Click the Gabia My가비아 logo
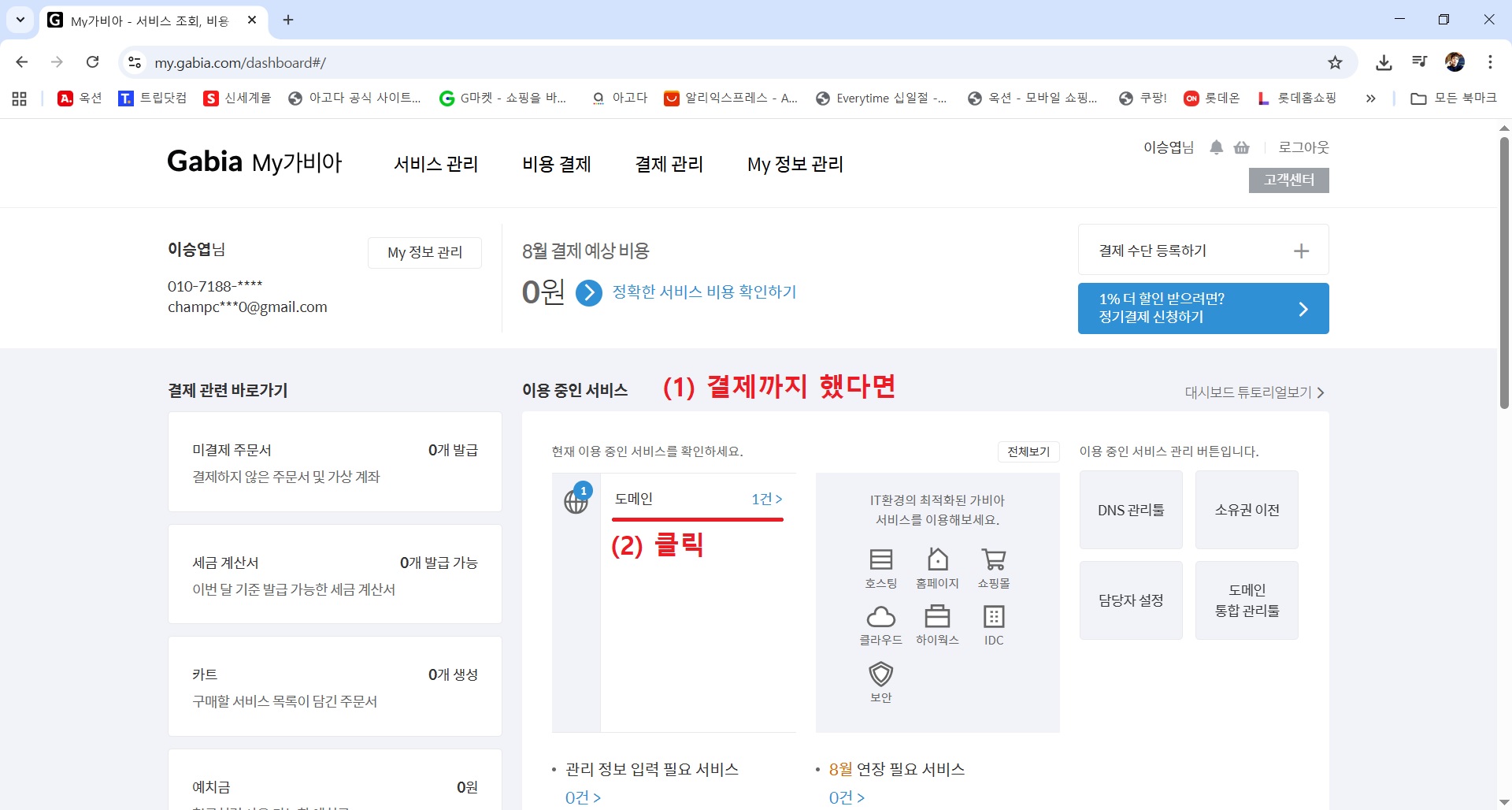The height and width of the screenshot is (810, 1512). (254, 162)
